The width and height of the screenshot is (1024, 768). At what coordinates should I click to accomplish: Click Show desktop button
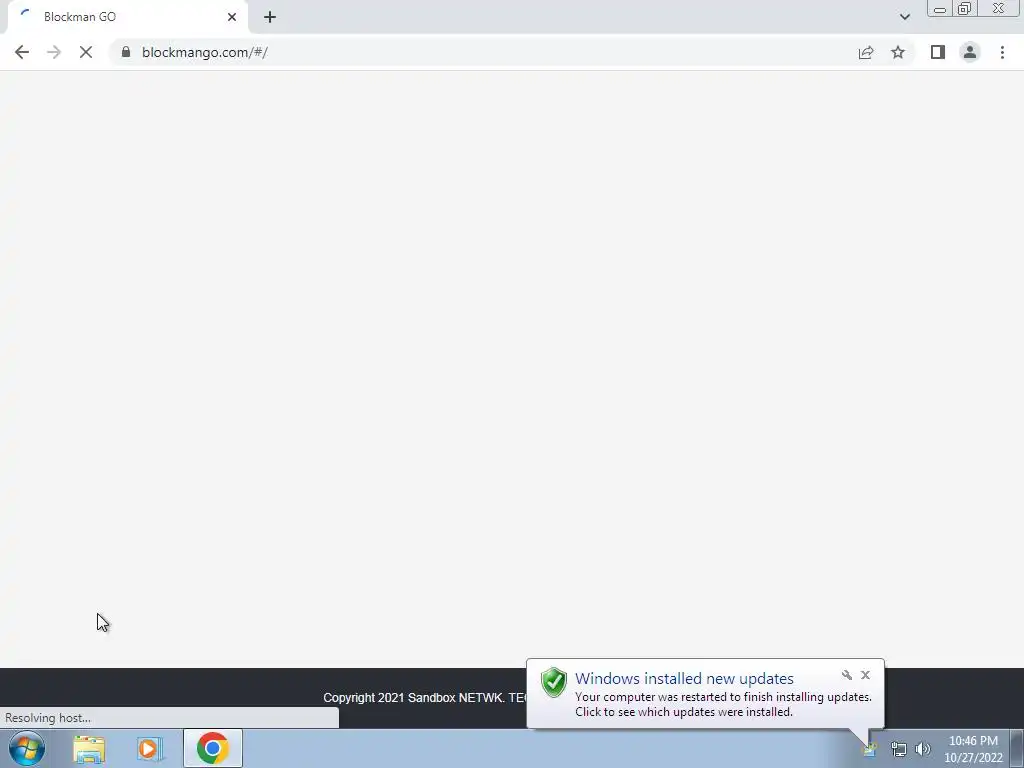click(x=1017, y=748)
